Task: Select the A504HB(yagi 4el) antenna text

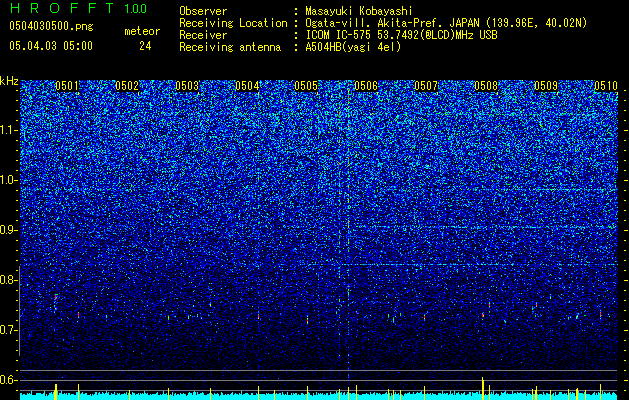Action: (x=353, y=47)
